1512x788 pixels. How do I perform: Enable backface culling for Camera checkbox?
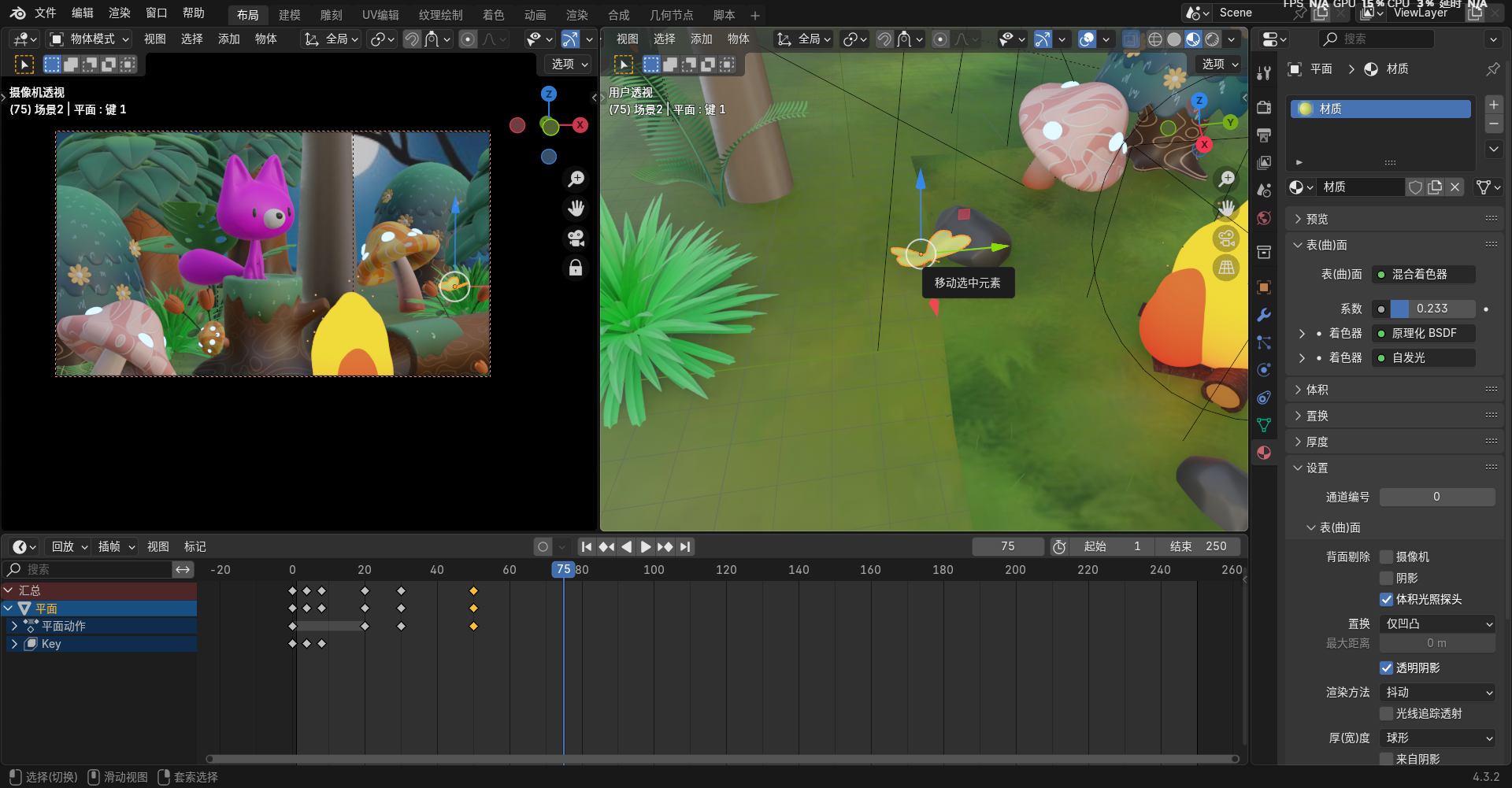click(1387, 557)
